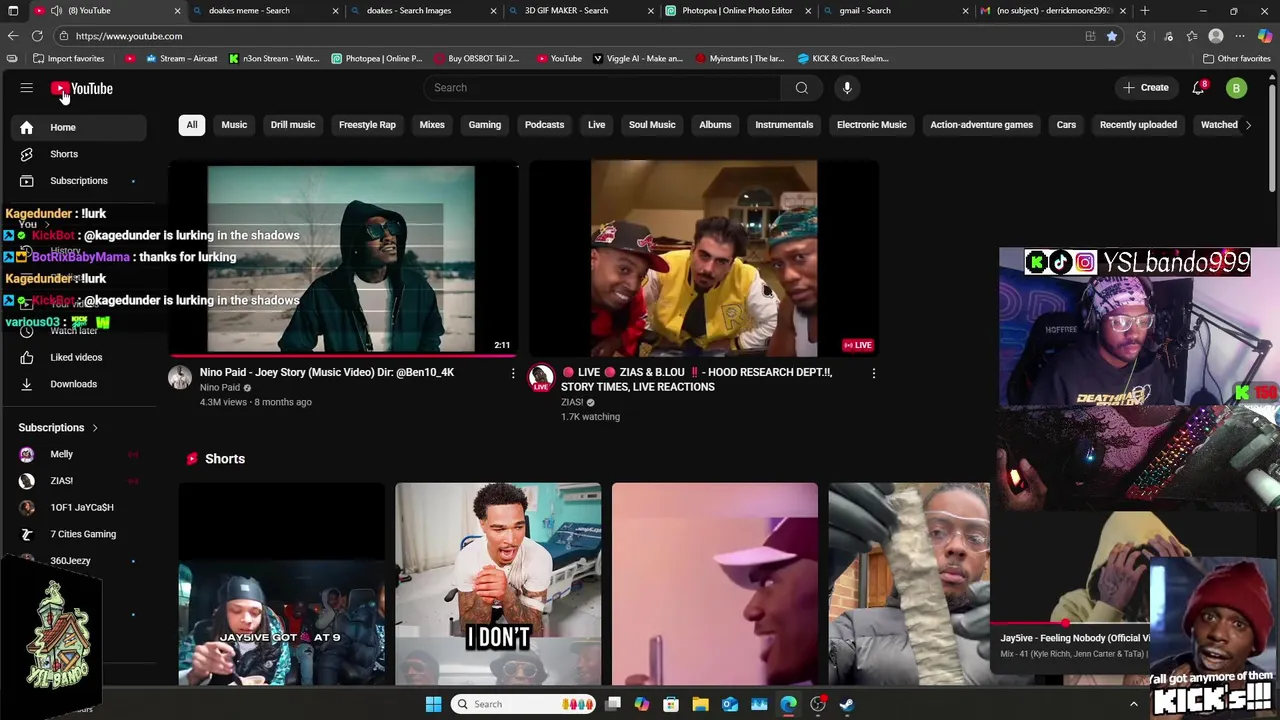The image size is (1280, 720).
Task: Open the YouTube notifications bell
Action: [x=1198, y=88]
